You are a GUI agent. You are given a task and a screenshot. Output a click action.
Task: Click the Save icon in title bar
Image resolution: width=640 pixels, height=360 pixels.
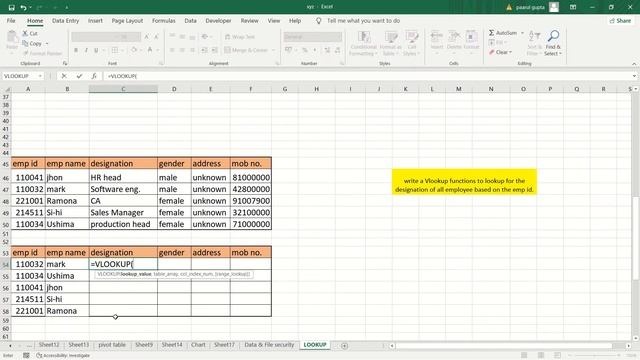[x=11, y=7]
